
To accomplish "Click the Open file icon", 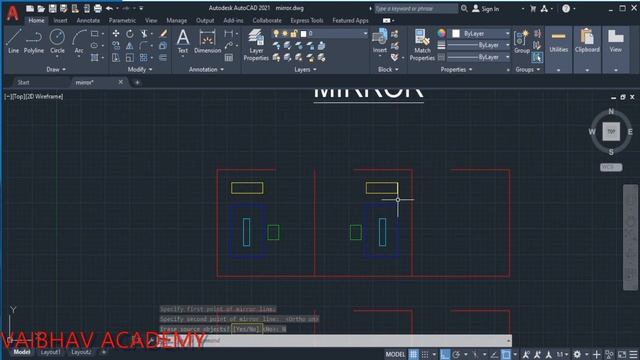I will (x=41, y=8).
